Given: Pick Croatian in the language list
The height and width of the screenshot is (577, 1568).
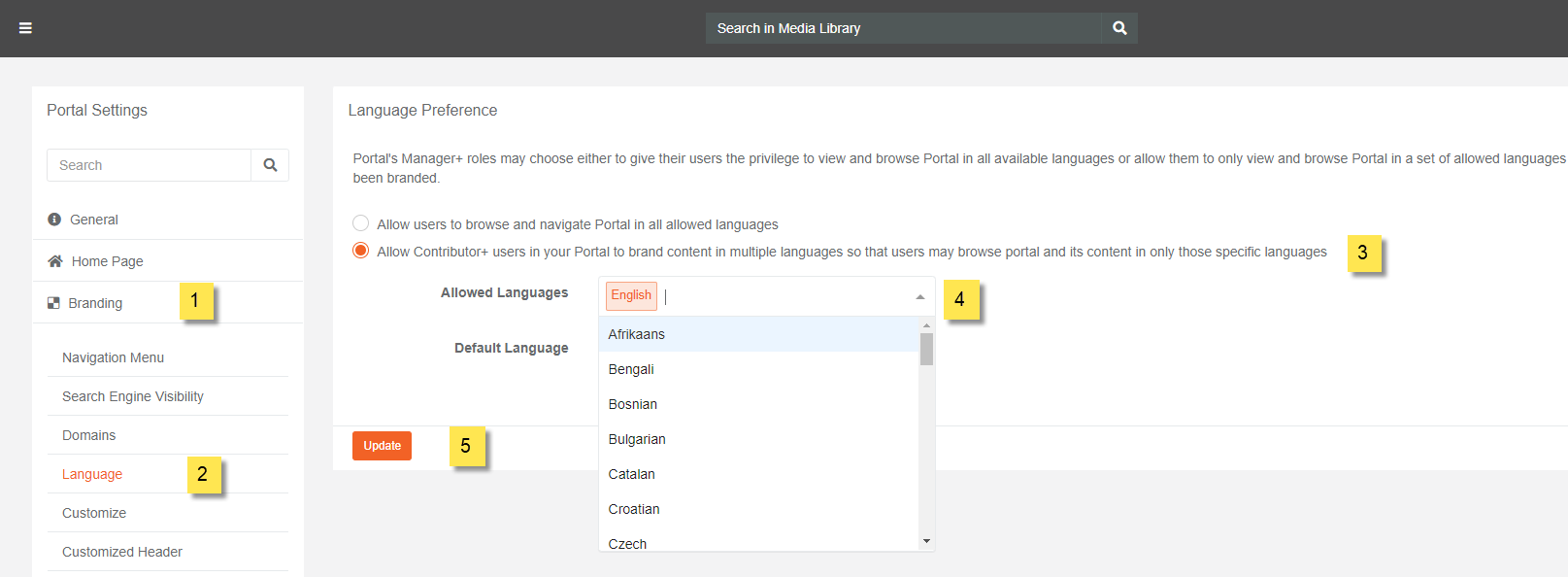Looking at the screenshot, I should pos(634,509).
